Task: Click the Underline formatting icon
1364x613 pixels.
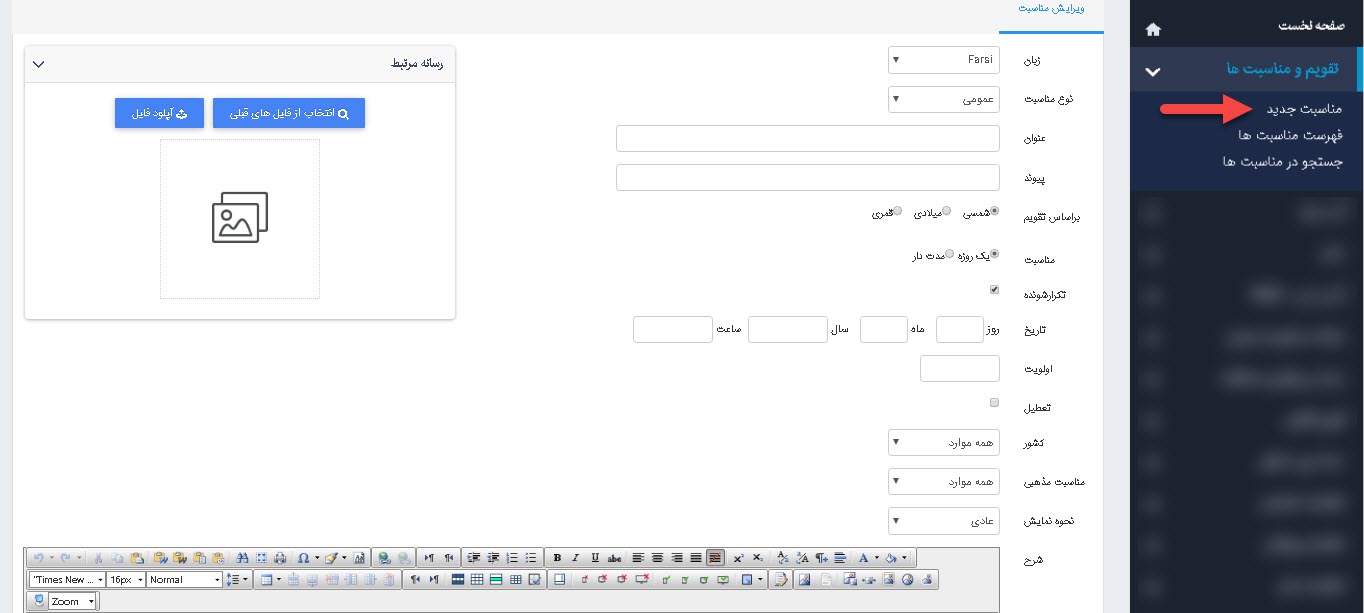Action: click(x=595, y=558)
